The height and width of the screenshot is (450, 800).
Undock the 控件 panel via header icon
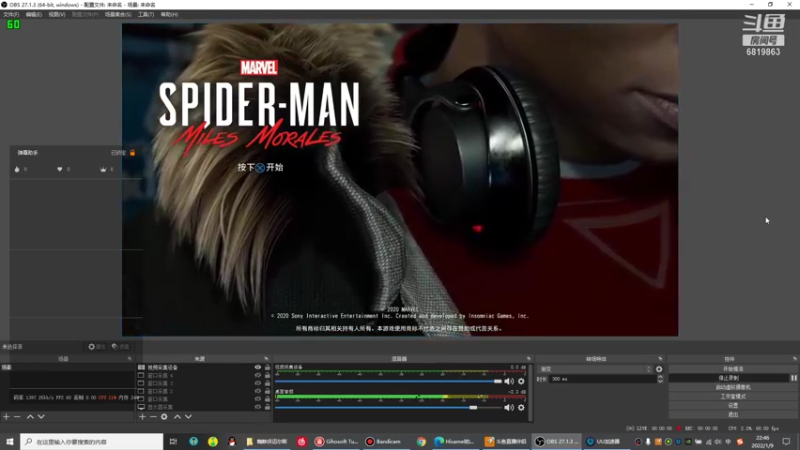(x=794, y=359)
